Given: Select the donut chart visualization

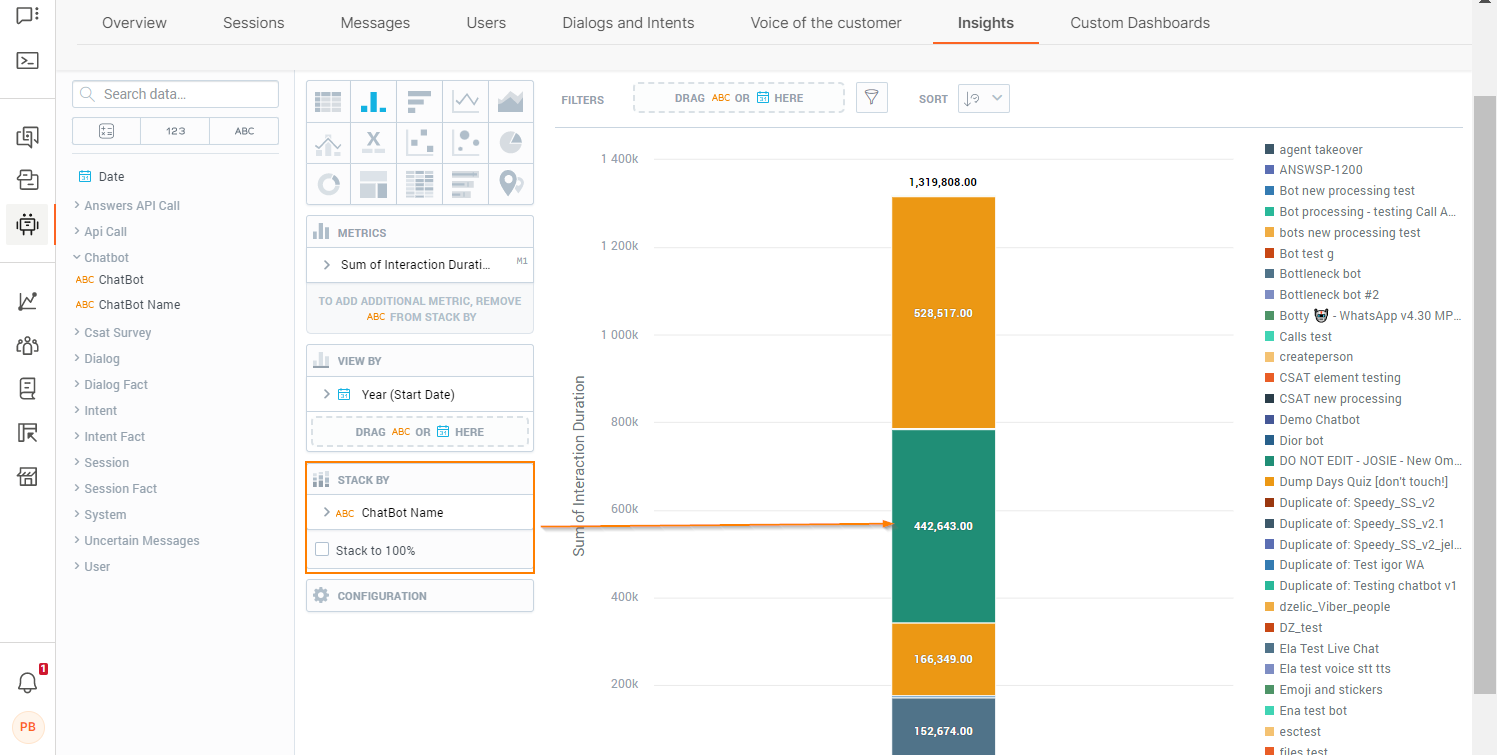Looking at the screenshot, I should pos(329,183).
